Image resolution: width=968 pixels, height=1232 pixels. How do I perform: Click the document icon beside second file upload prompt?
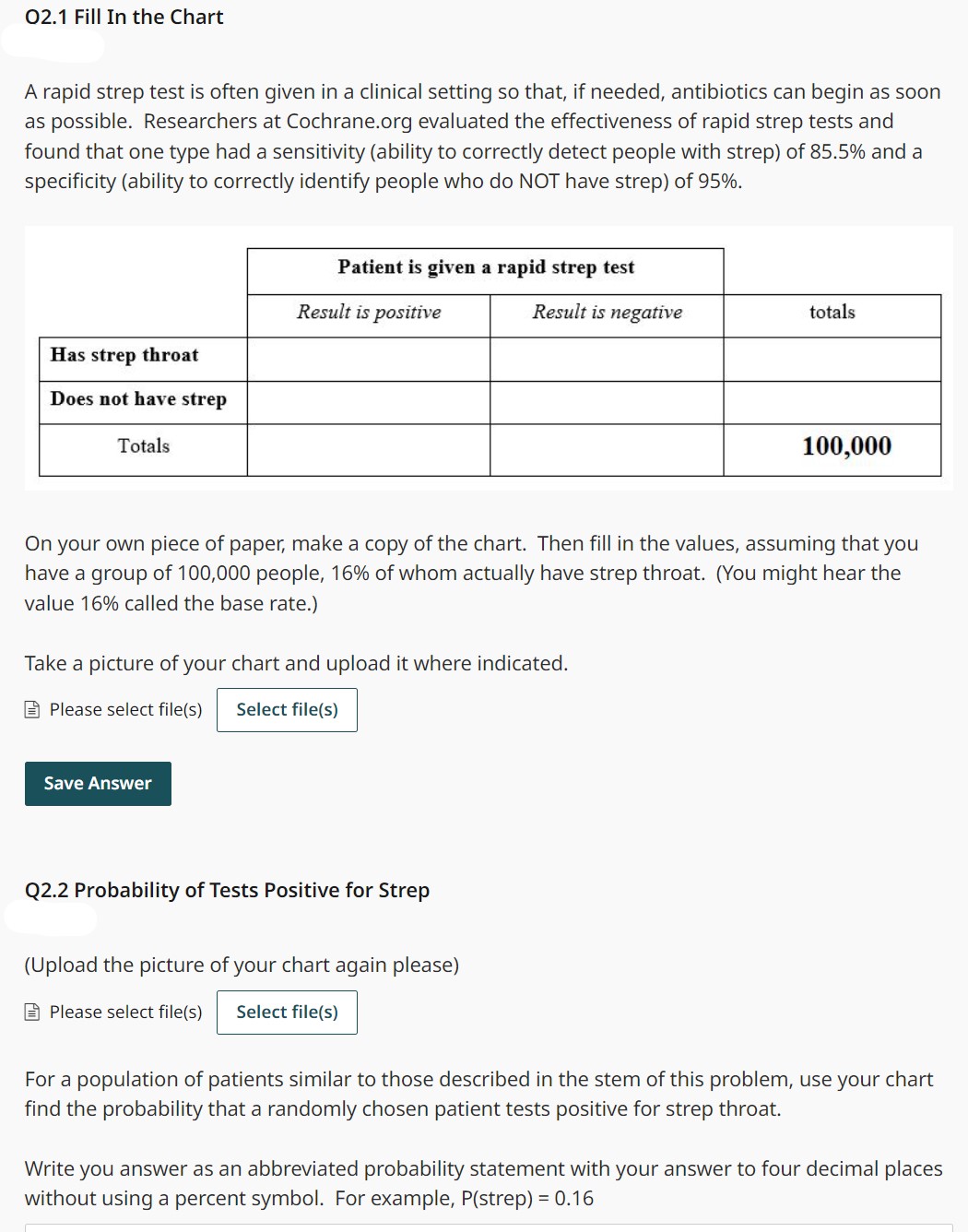click(x=31, y=1012)
